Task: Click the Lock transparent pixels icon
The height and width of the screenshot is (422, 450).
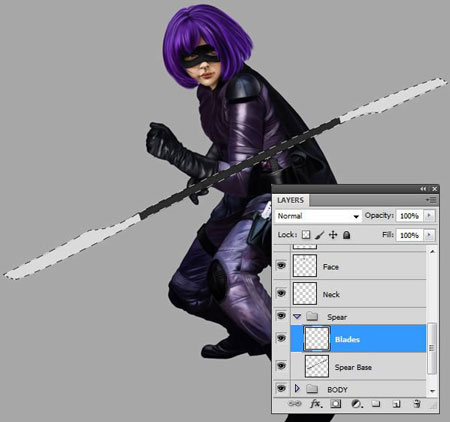Action: click(x=306, y=235)
